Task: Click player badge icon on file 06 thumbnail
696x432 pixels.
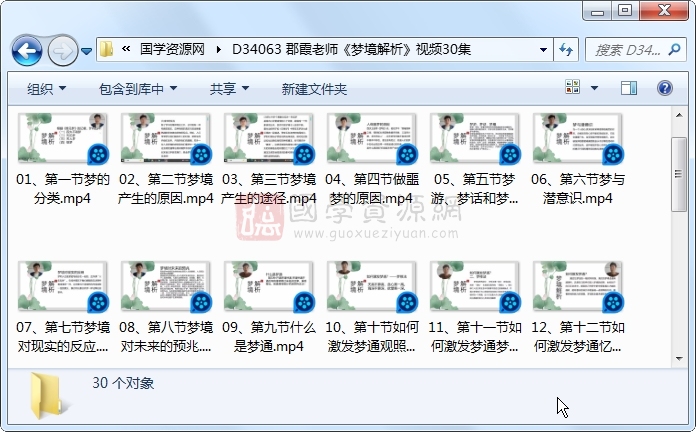Action: click(x=613, y=155)
